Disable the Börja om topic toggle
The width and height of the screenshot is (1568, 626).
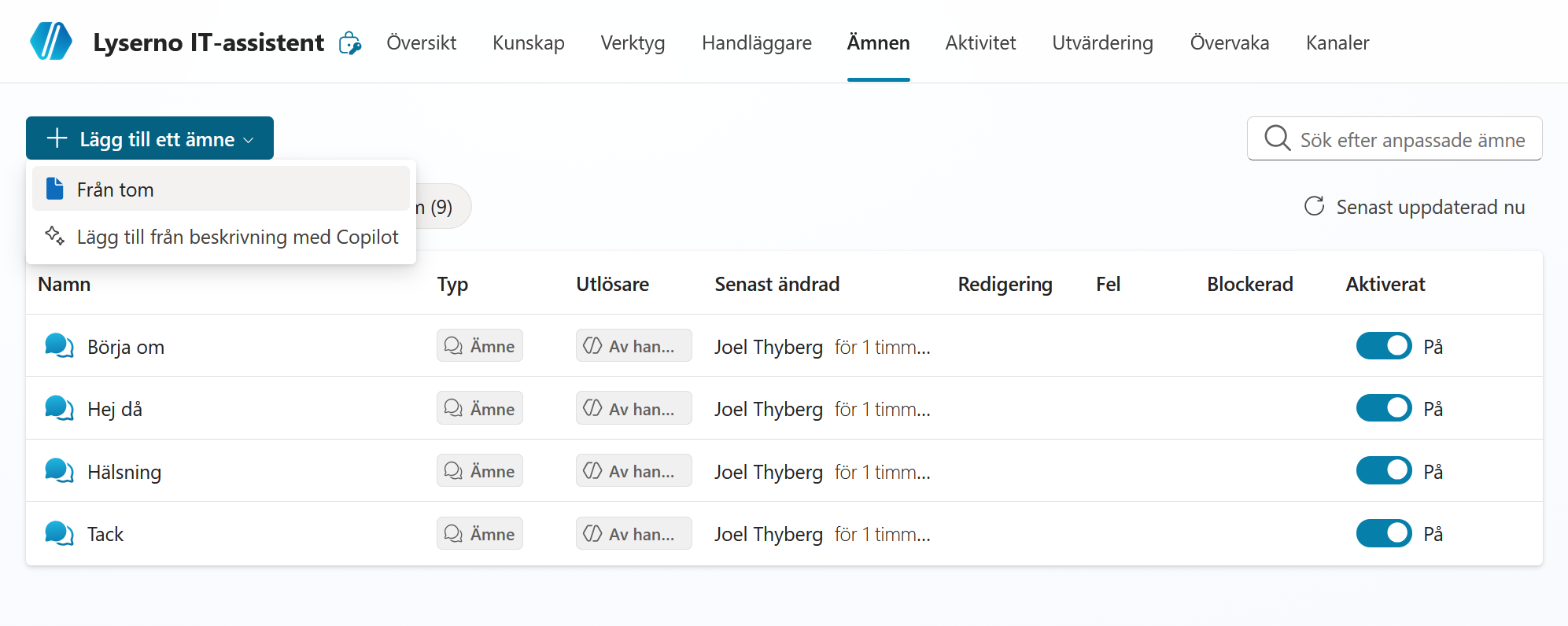pos(1384,346)
